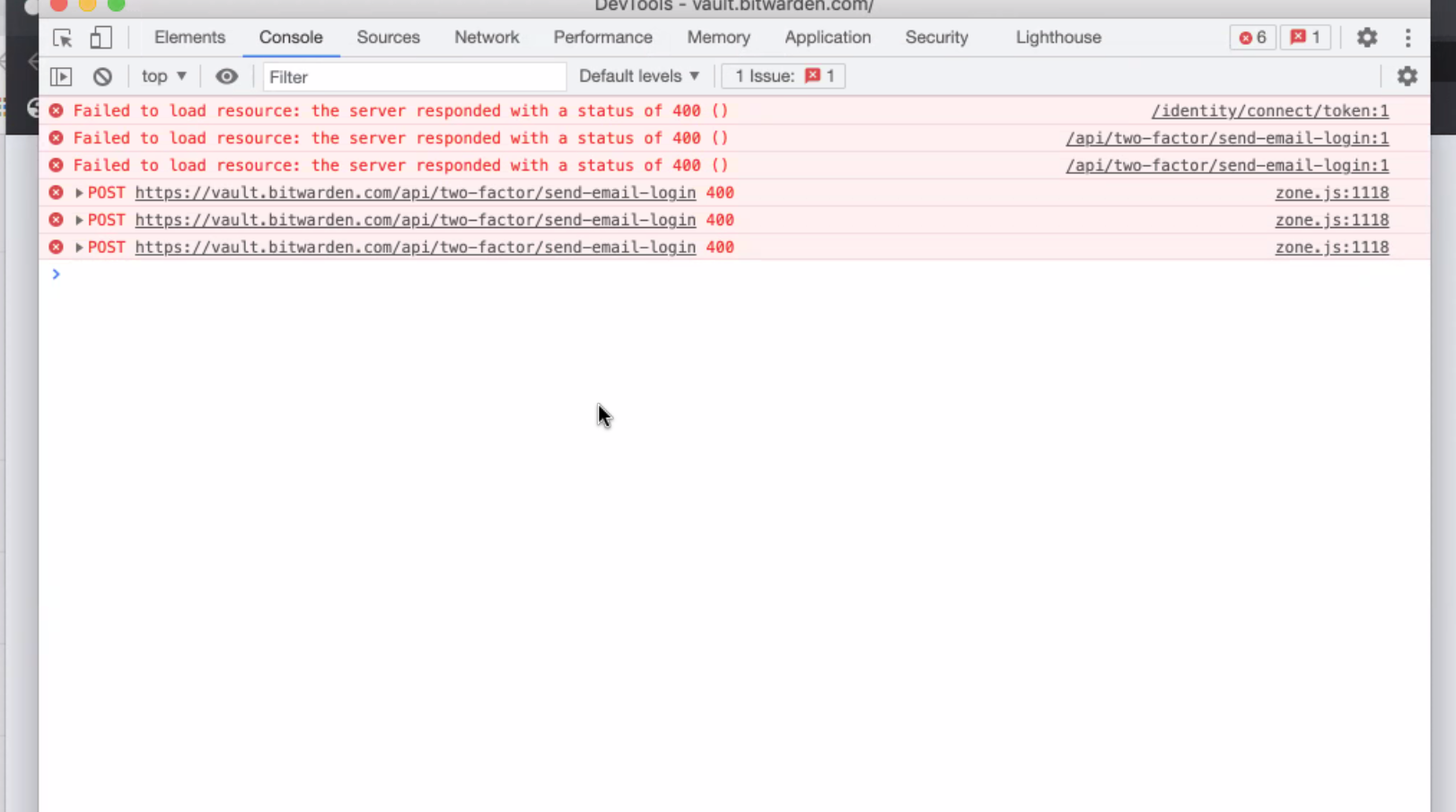This screenshot has height=812, width=1456.
Task: Open DevTools settings gear
Action: pyautogui.click(x=1366, y=38)
